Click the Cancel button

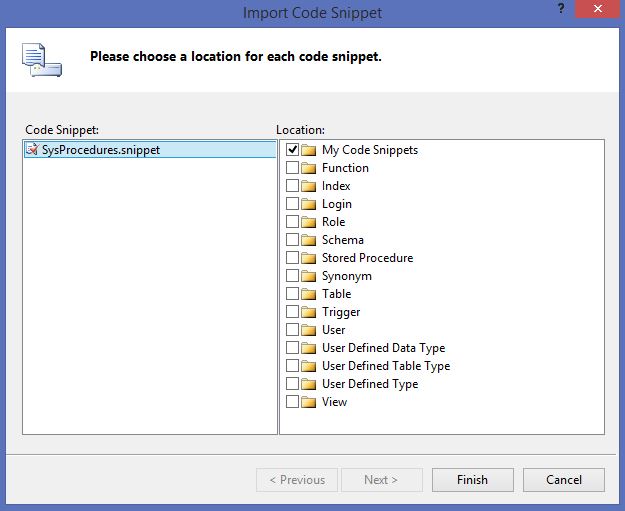(564, 480)
